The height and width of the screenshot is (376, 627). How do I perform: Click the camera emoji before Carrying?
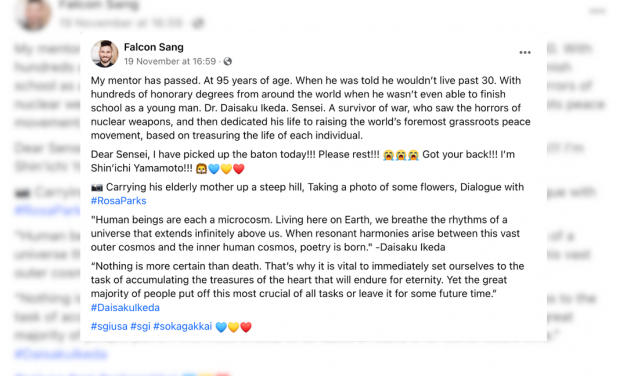[97, 188]
